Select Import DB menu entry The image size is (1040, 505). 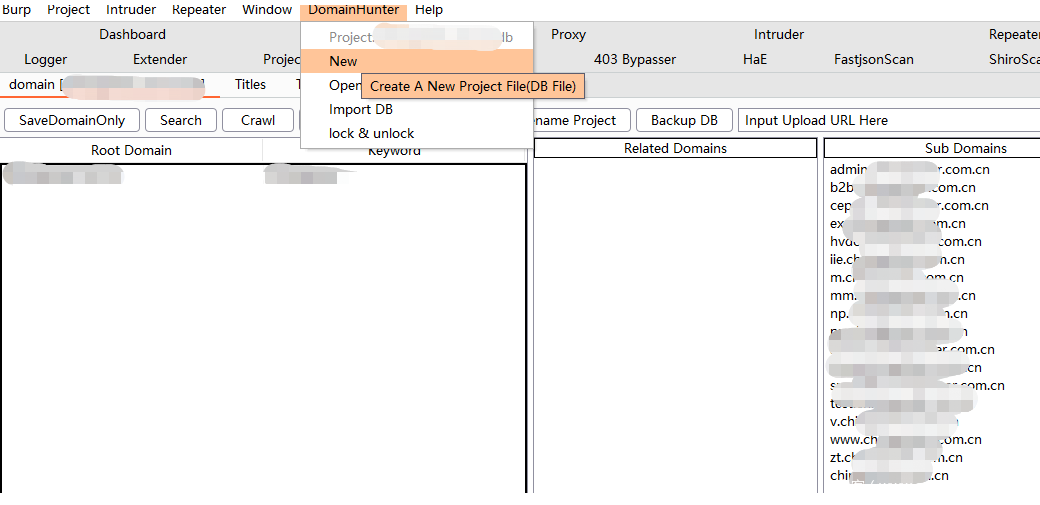pyautogui.click(x=360, y=109)
